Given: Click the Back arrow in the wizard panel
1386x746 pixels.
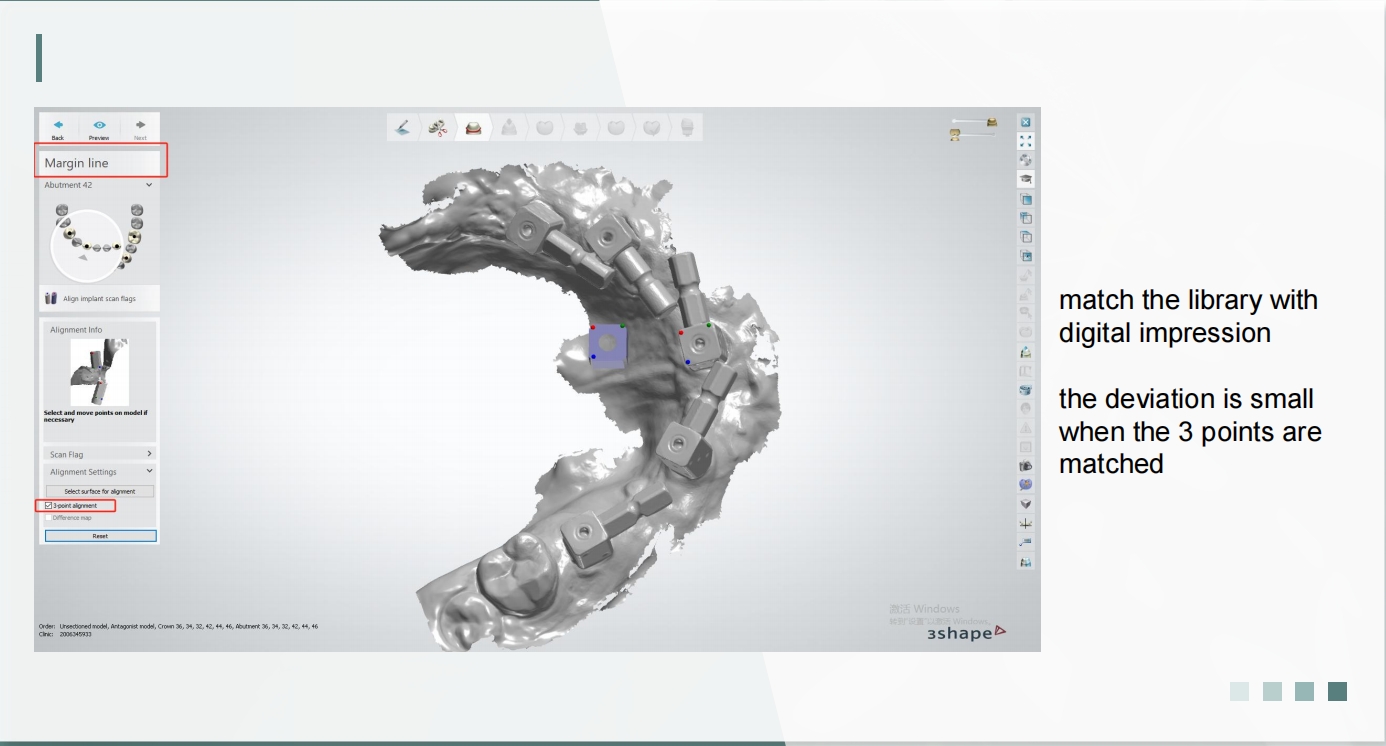Looking at the screenshot, I should (58, 126).
